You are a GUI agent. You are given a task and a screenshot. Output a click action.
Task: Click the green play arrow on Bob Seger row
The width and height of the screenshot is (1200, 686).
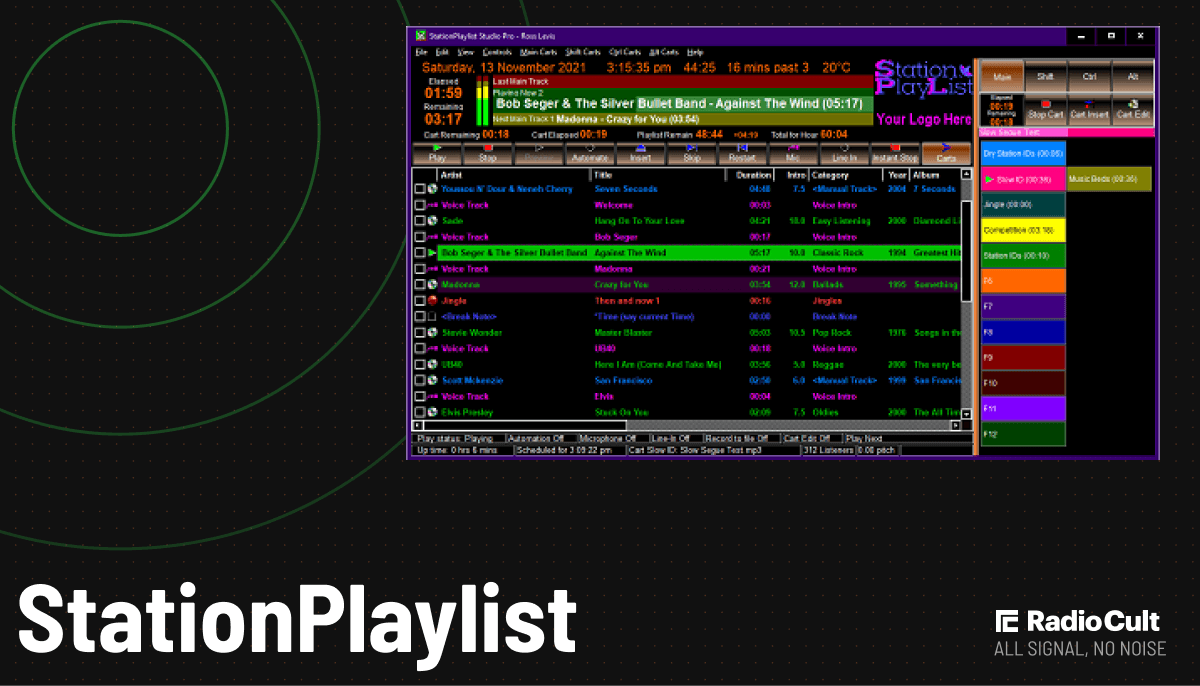coord(432,253)
